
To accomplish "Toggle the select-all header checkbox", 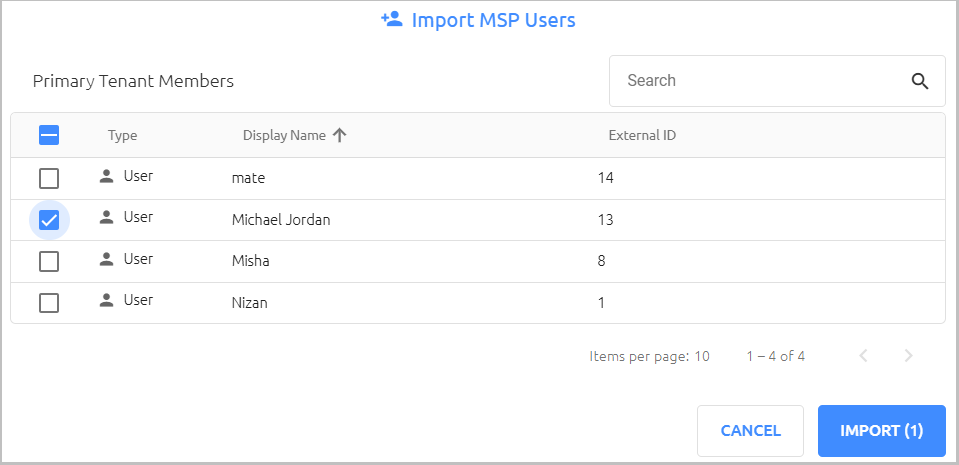I will (49, 135).
